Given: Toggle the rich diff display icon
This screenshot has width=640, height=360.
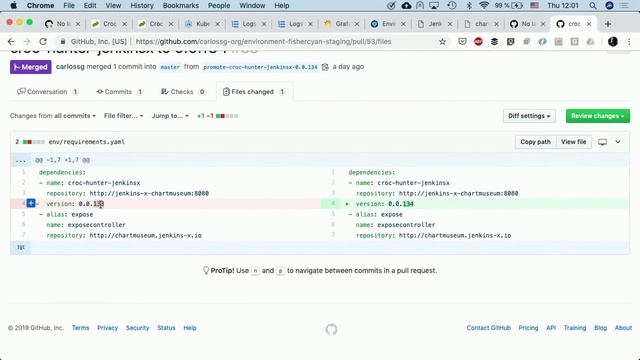Looking at the screenshot, I should pyautogui.click(x=602, y=142).
